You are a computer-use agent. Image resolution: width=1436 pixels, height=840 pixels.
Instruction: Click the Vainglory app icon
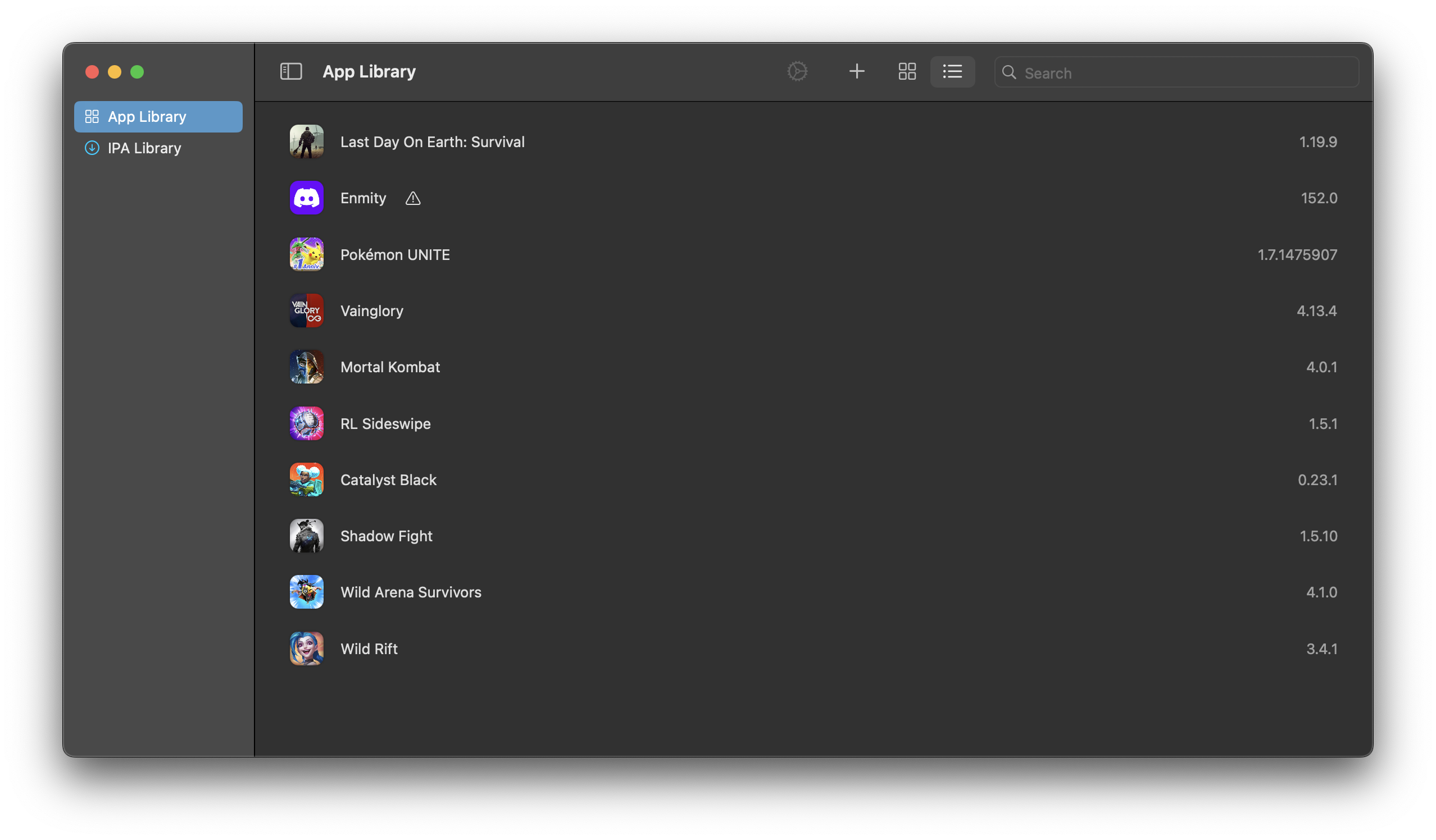click(307, 311)
